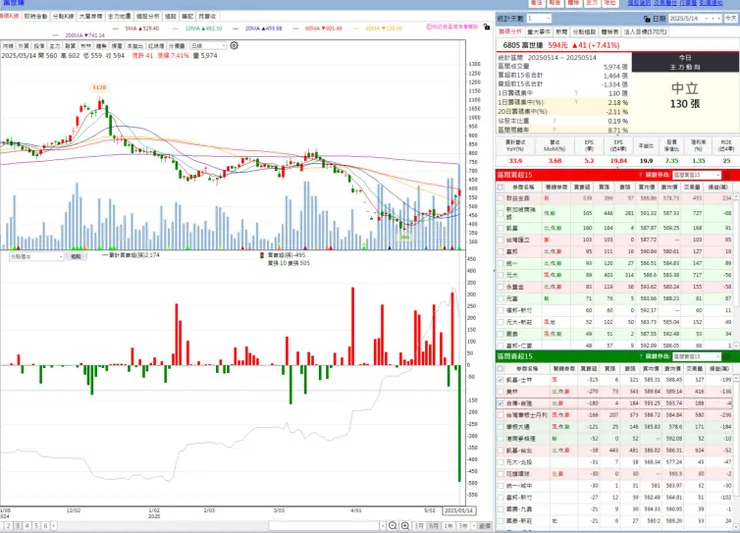Viewport: 740px width, 533px height.
Task: Tick checkbox for 台灣摩根士丹利 row
Action: [500, 415]
